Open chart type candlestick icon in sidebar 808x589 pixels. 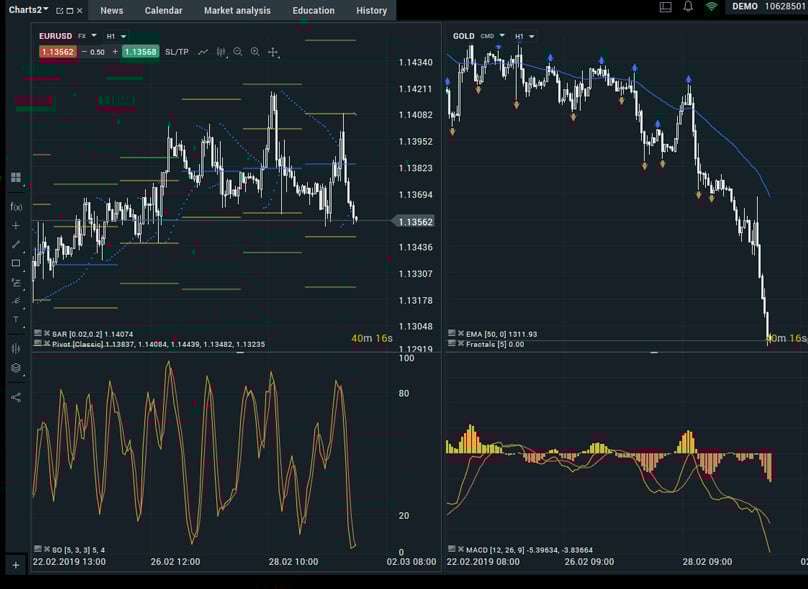click(x=16, y=349)
